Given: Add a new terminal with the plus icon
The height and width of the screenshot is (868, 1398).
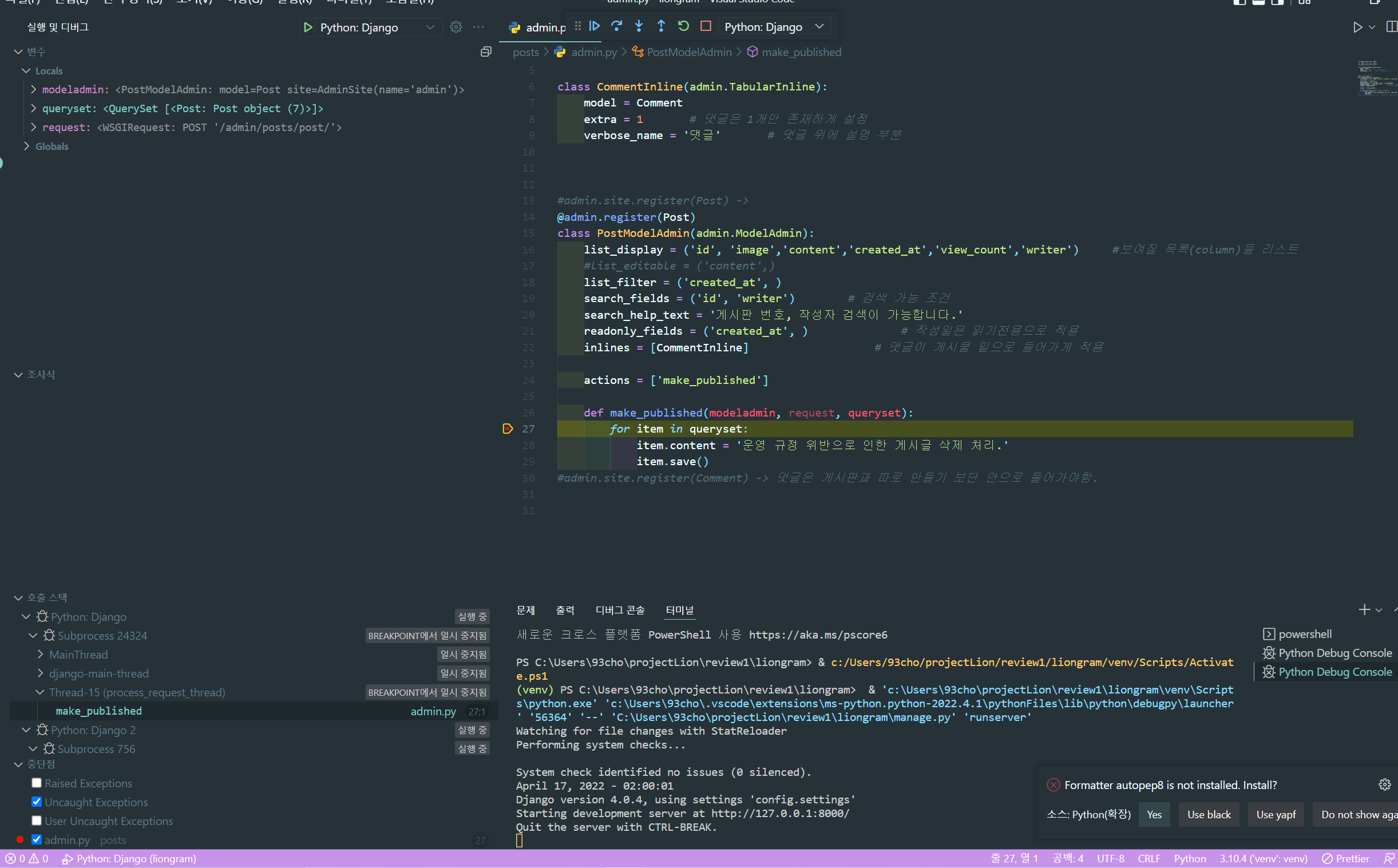Looking at the screenshot, I should coord(1364,610).
